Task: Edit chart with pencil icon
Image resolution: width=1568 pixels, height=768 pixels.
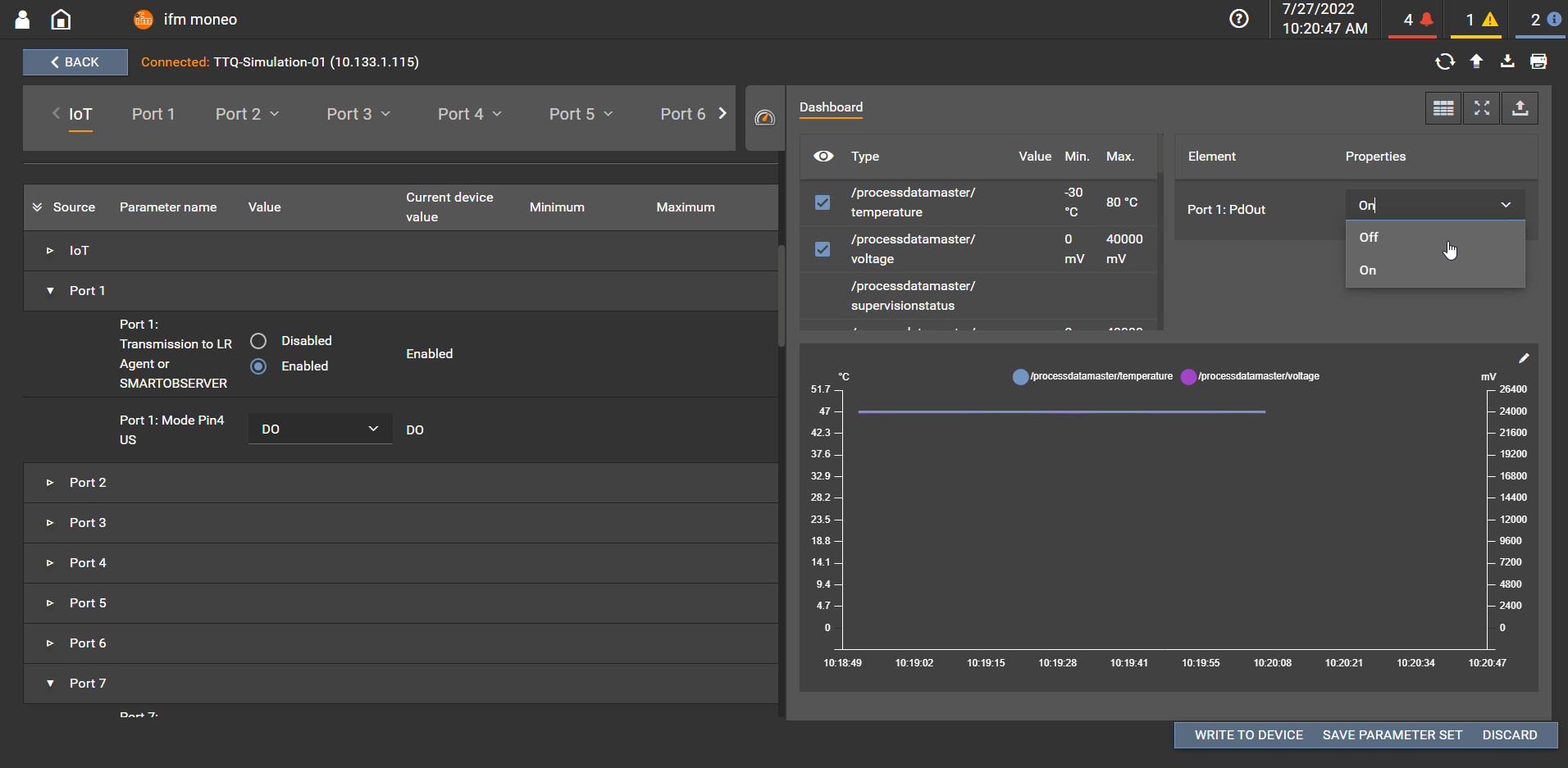Action: click(1523, 358)
